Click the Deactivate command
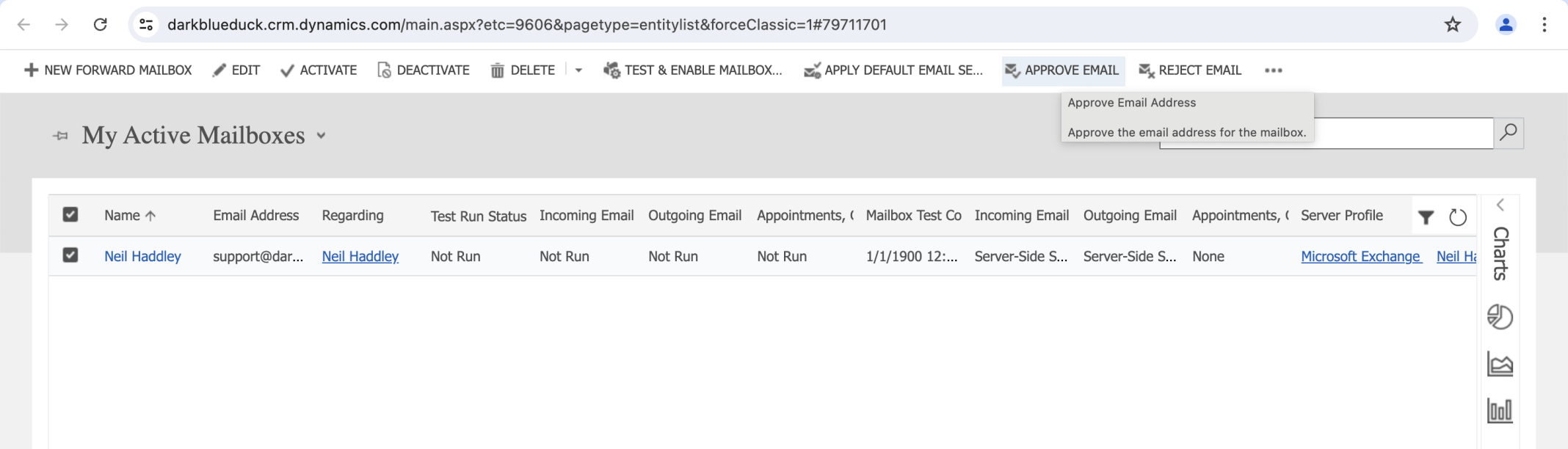The width and height of the screenshot is (1568, 449). point(424,70)
